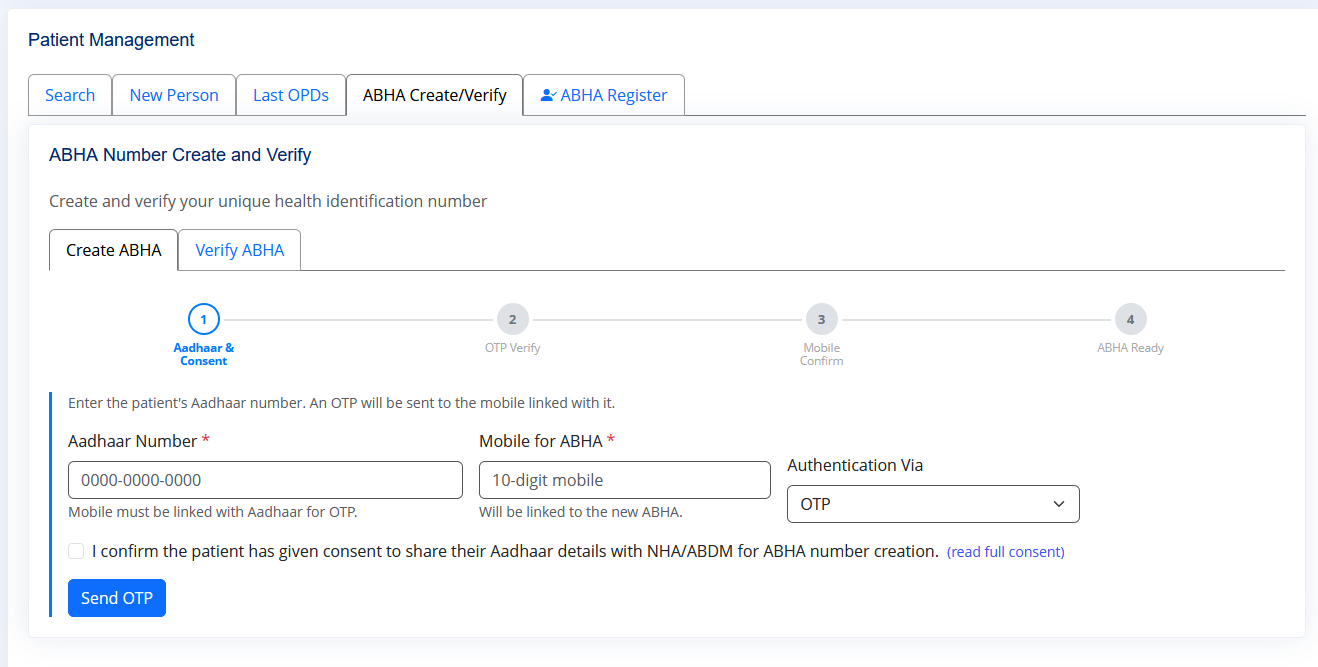
Task: Select step 2 OTP Verify circle
Action: point(512,320)
